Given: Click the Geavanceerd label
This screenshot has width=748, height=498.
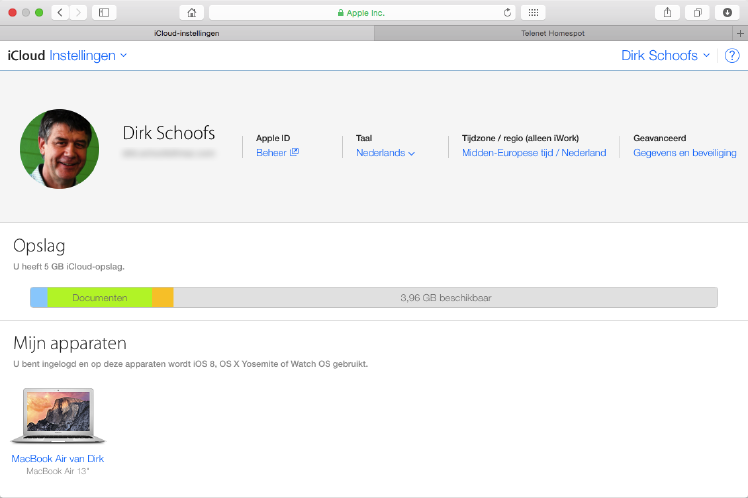Looking at the screenshot, I should pyautogui.click(x=660, y=138).
